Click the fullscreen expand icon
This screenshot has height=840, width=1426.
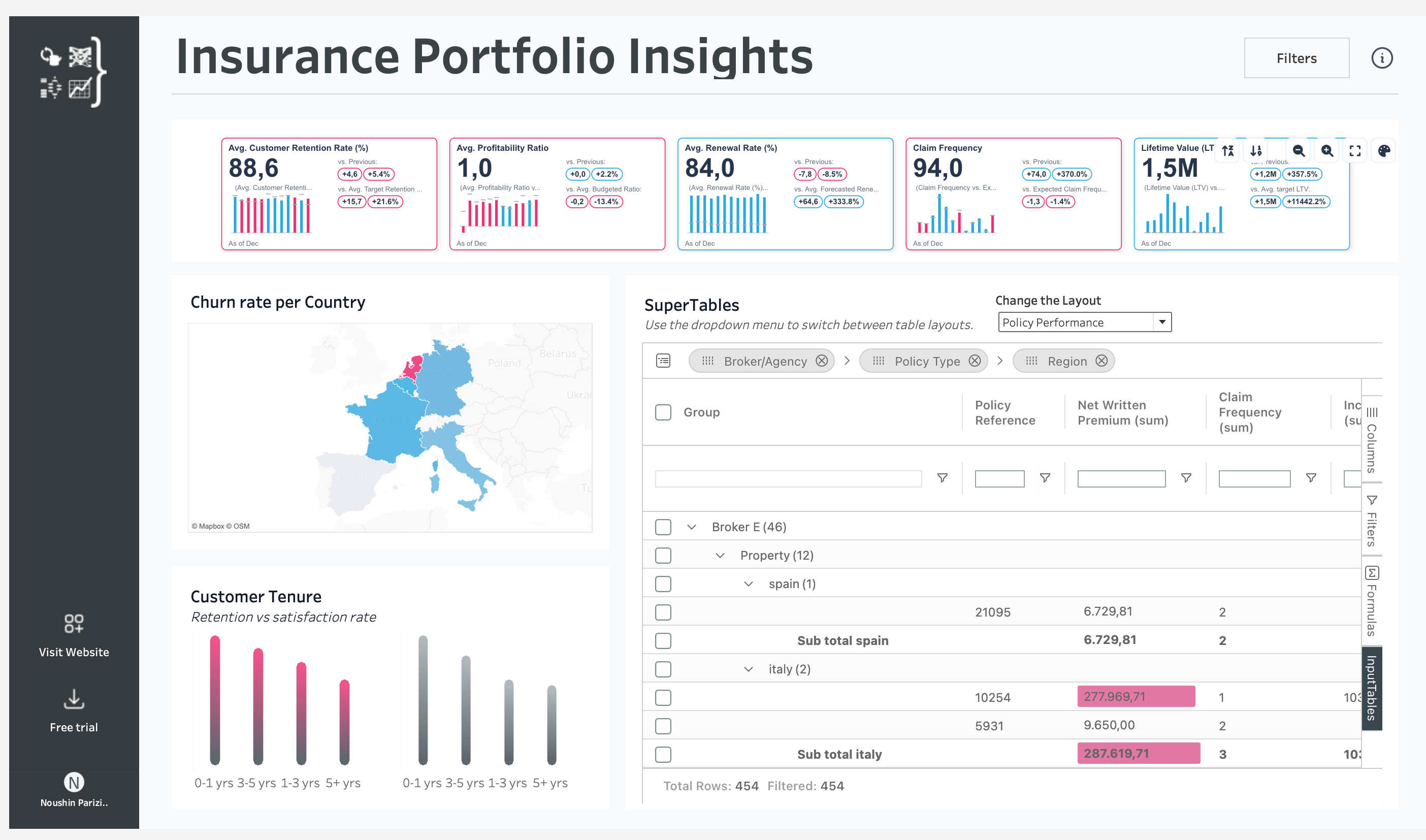[1355, 150]
